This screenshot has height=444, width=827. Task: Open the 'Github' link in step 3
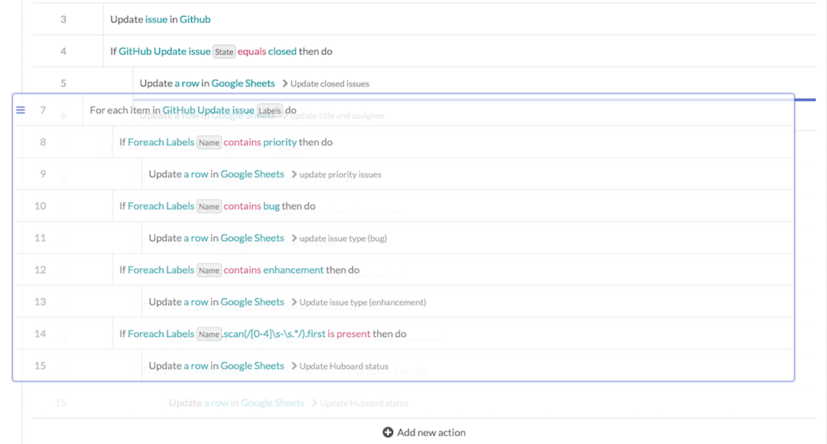pos(195,20)
